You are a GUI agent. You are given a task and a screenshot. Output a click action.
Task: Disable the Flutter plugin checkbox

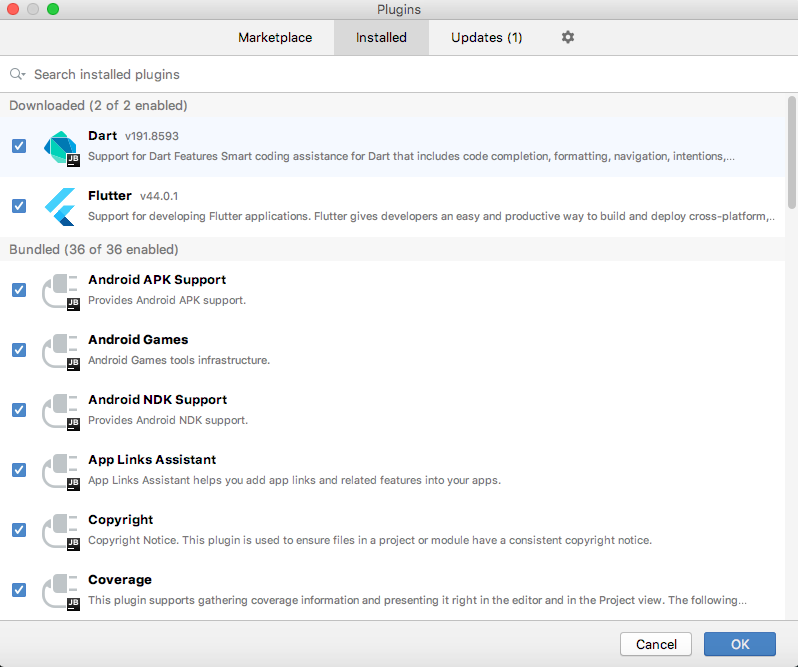tap(19, 206)
